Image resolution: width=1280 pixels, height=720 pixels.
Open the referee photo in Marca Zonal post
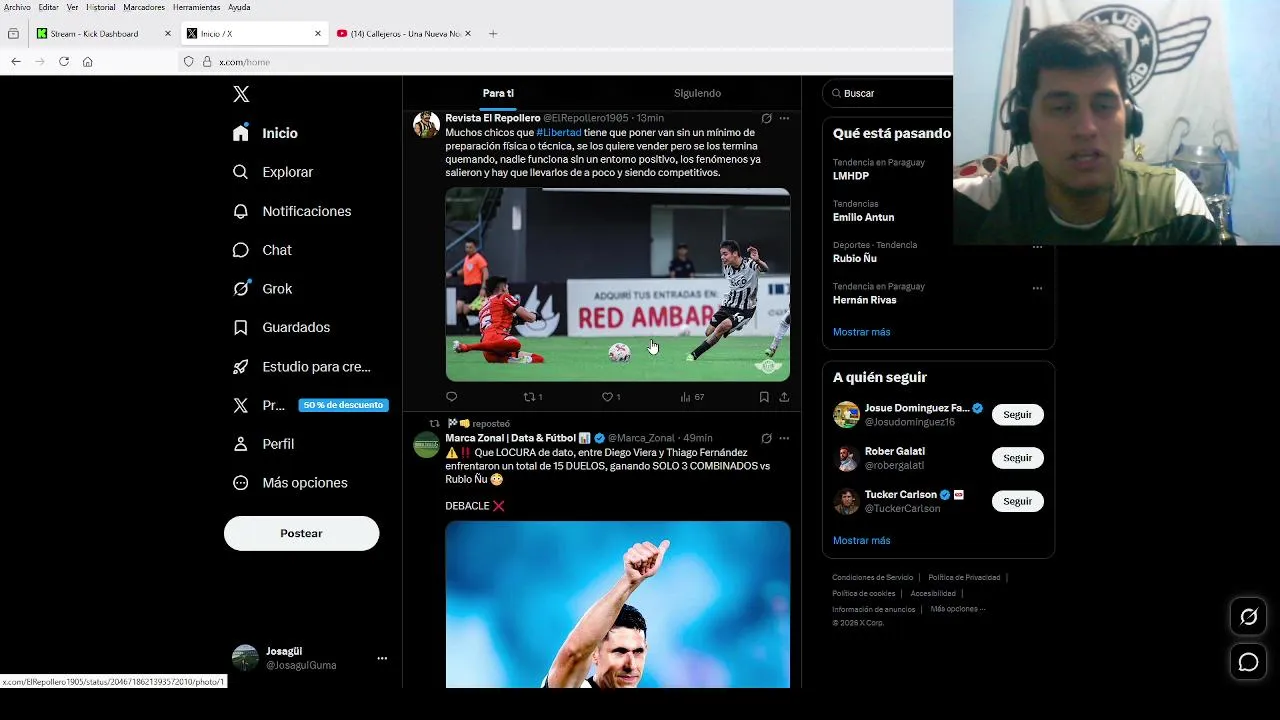(617, 604)
